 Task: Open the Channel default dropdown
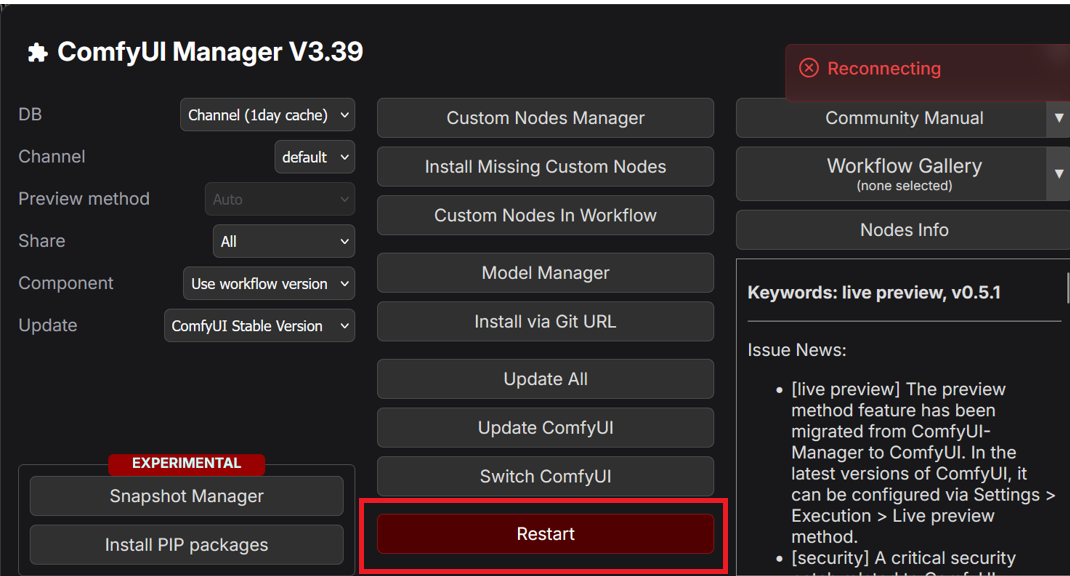tap(315, 157)
